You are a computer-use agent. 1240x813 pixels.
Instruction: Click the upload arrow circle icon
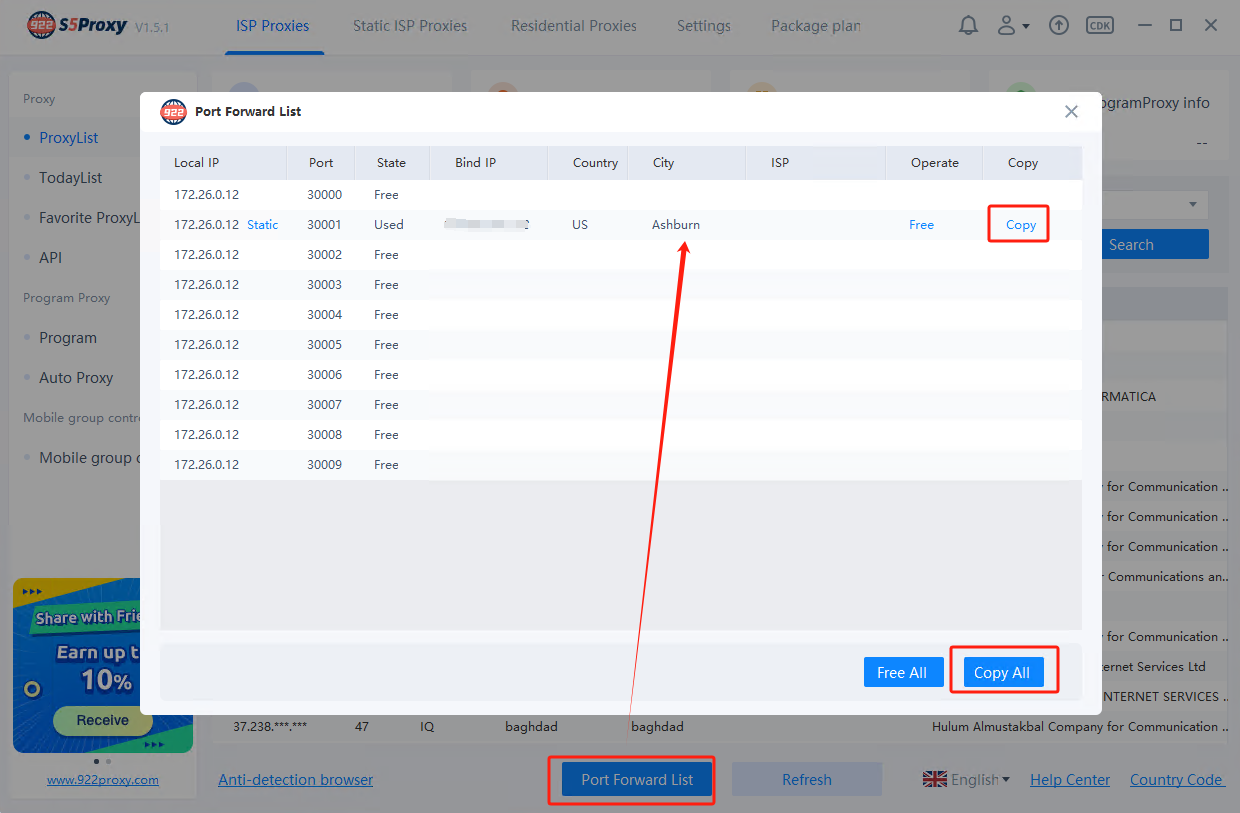[x=1059, y=26]
